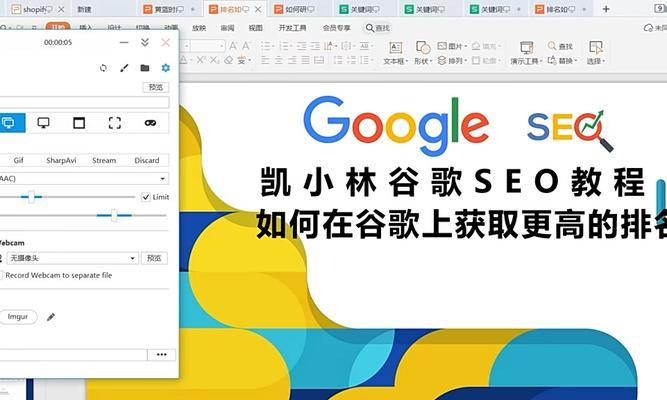Open the 排列 arrange dropdown

click(x=452, y=60)
